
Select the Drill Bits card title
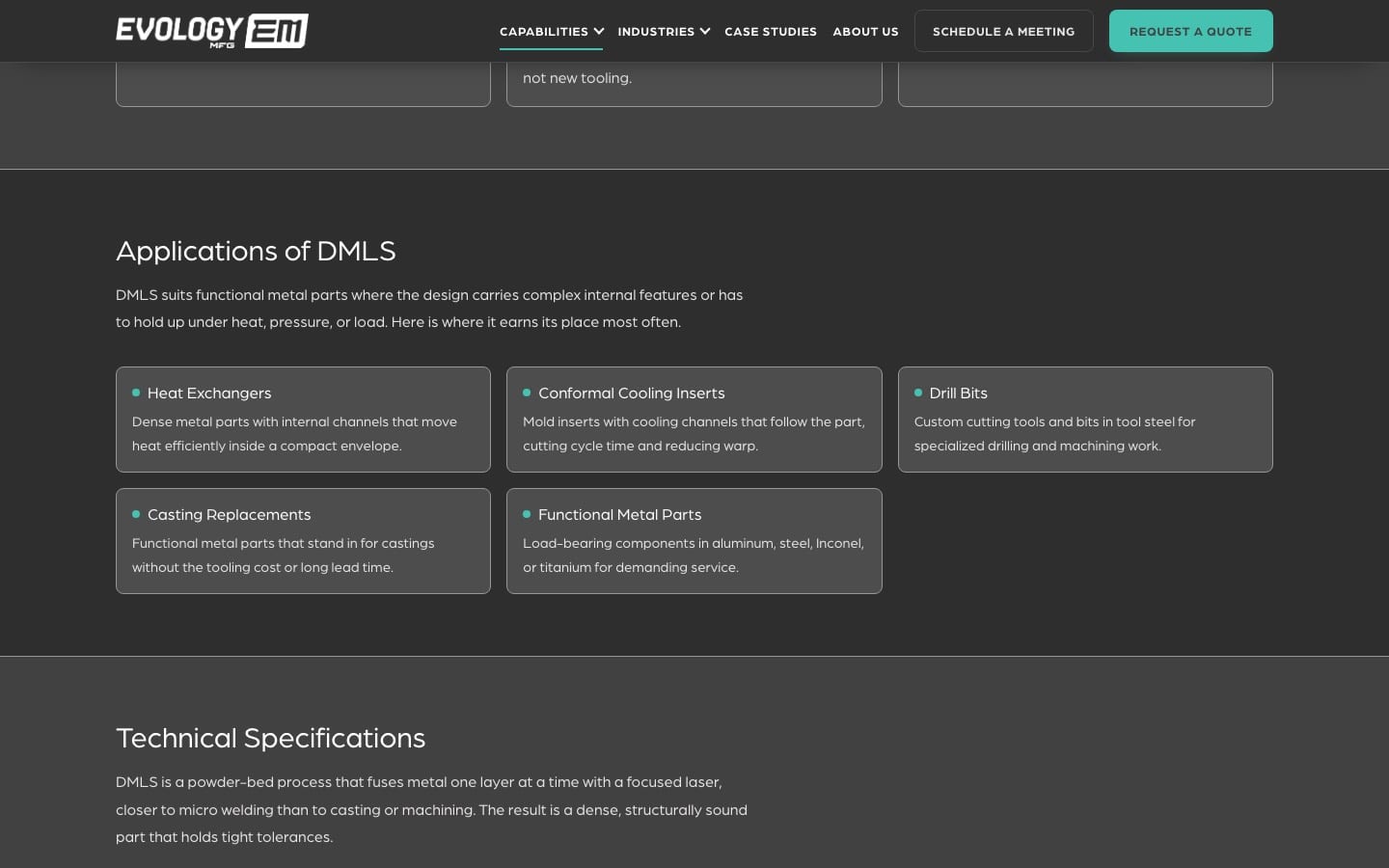point(958,393)
